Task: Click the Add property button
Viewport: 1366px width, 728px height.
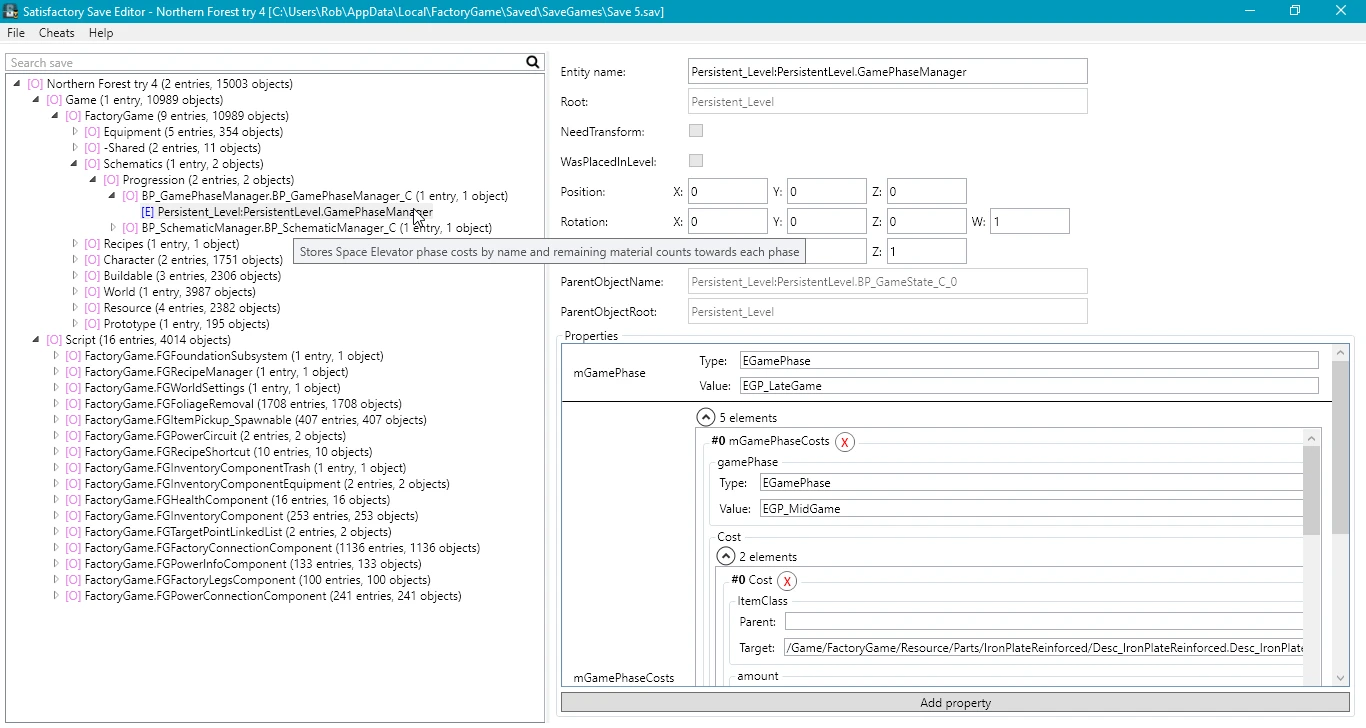Action: [x=954, y=703]
